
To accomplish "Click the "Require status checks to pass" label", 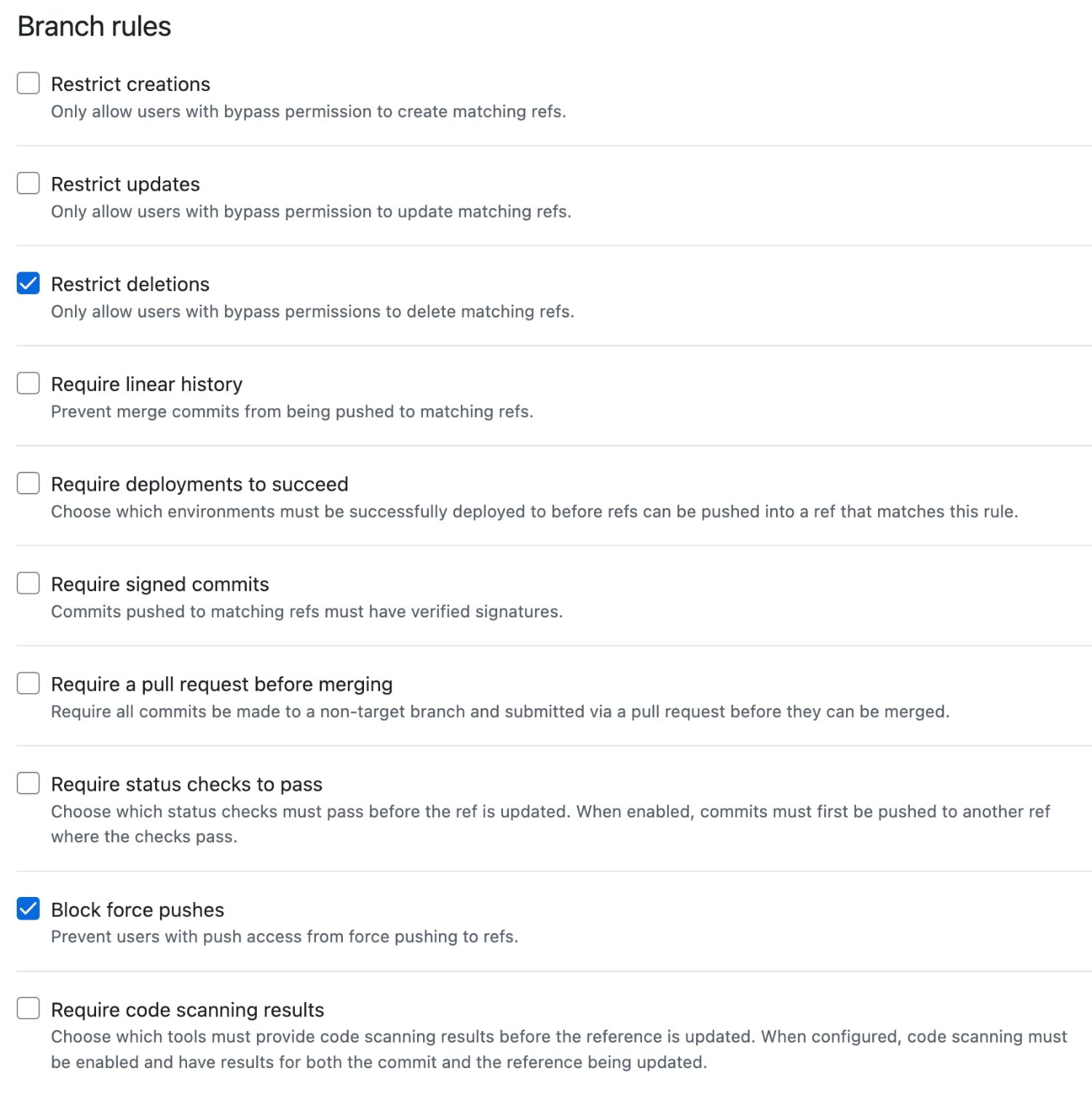I will coord(186,784).
